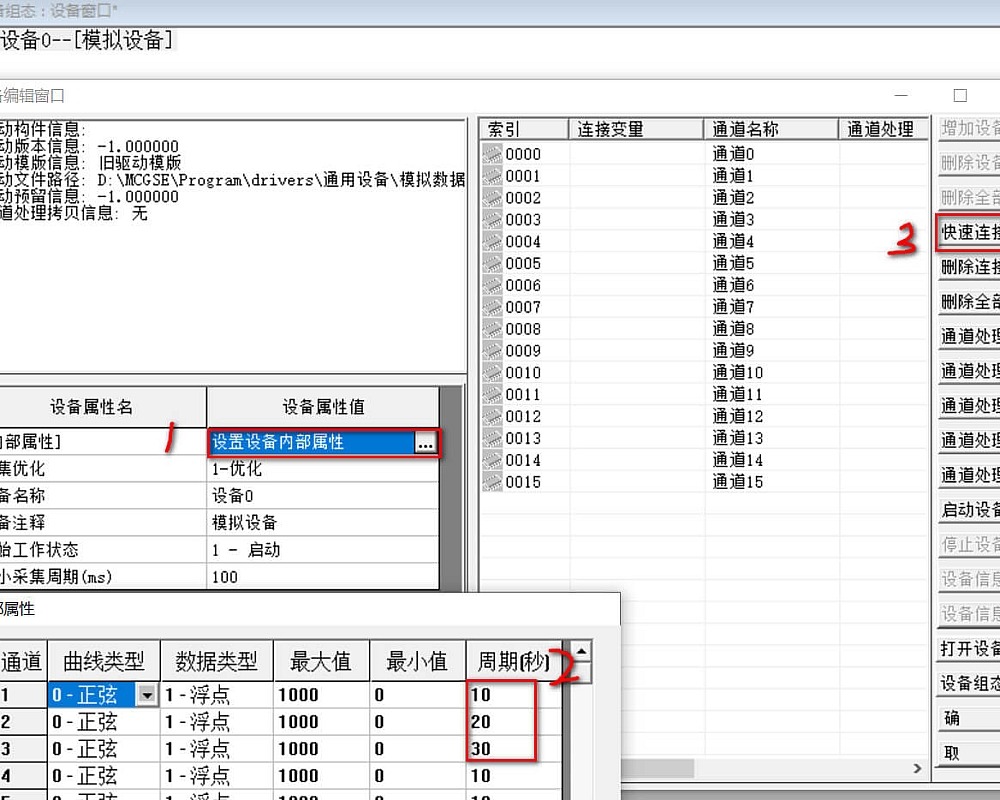1000x800 pixels.
Task: Click the 删除连接 button
Action: pyautogui.click(x=969, y=267)
